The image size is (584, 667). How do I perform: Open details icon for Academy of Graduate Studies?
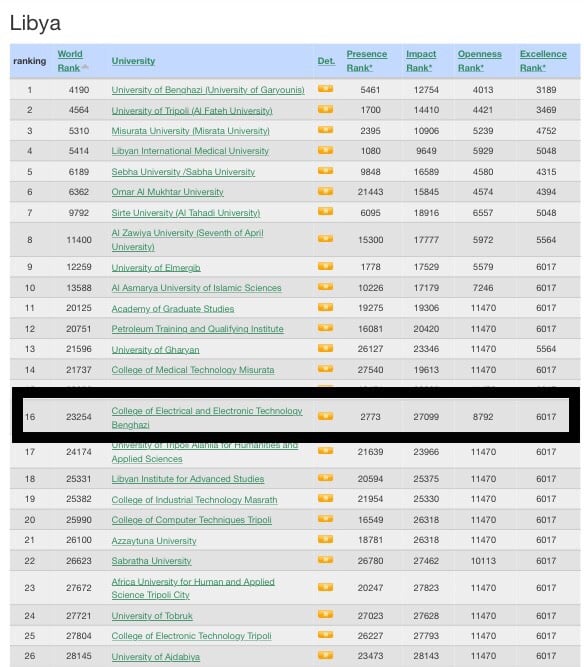pos(325,307)
